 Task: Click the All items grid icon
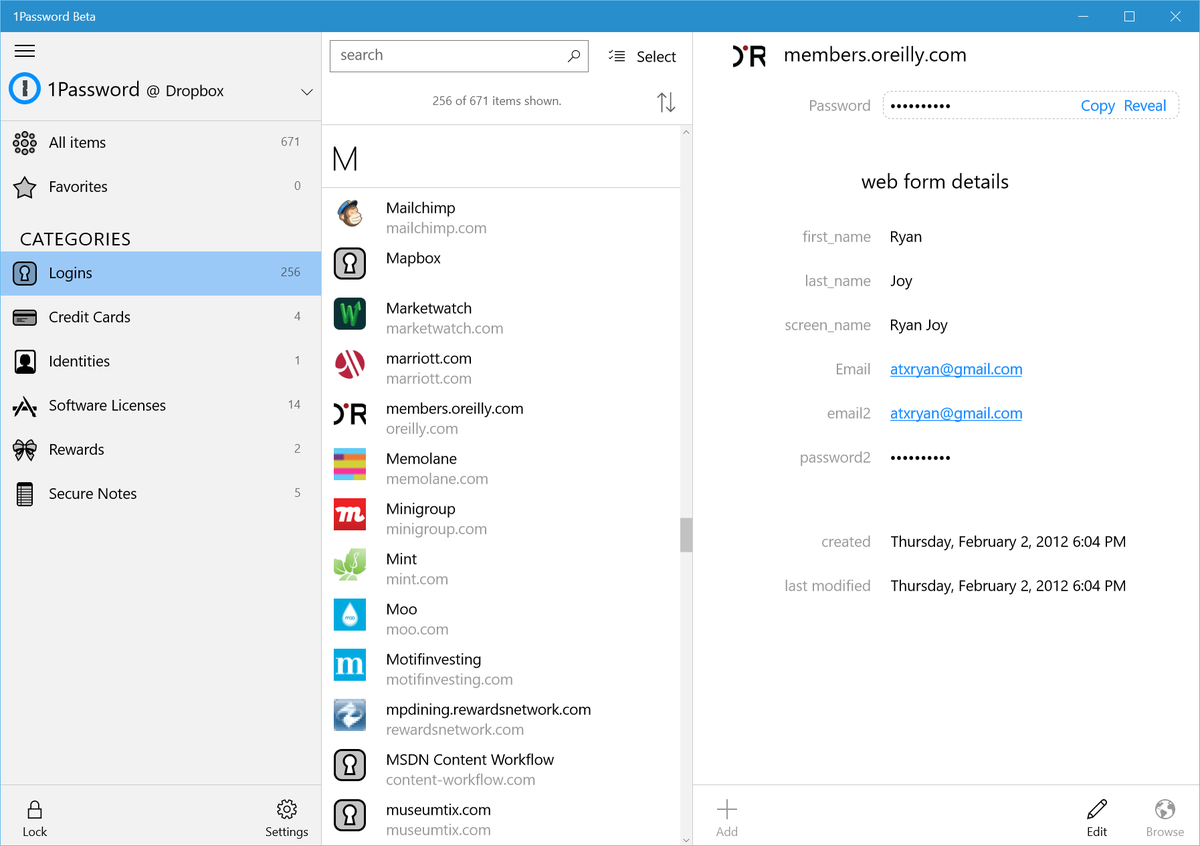pos(25,143)
